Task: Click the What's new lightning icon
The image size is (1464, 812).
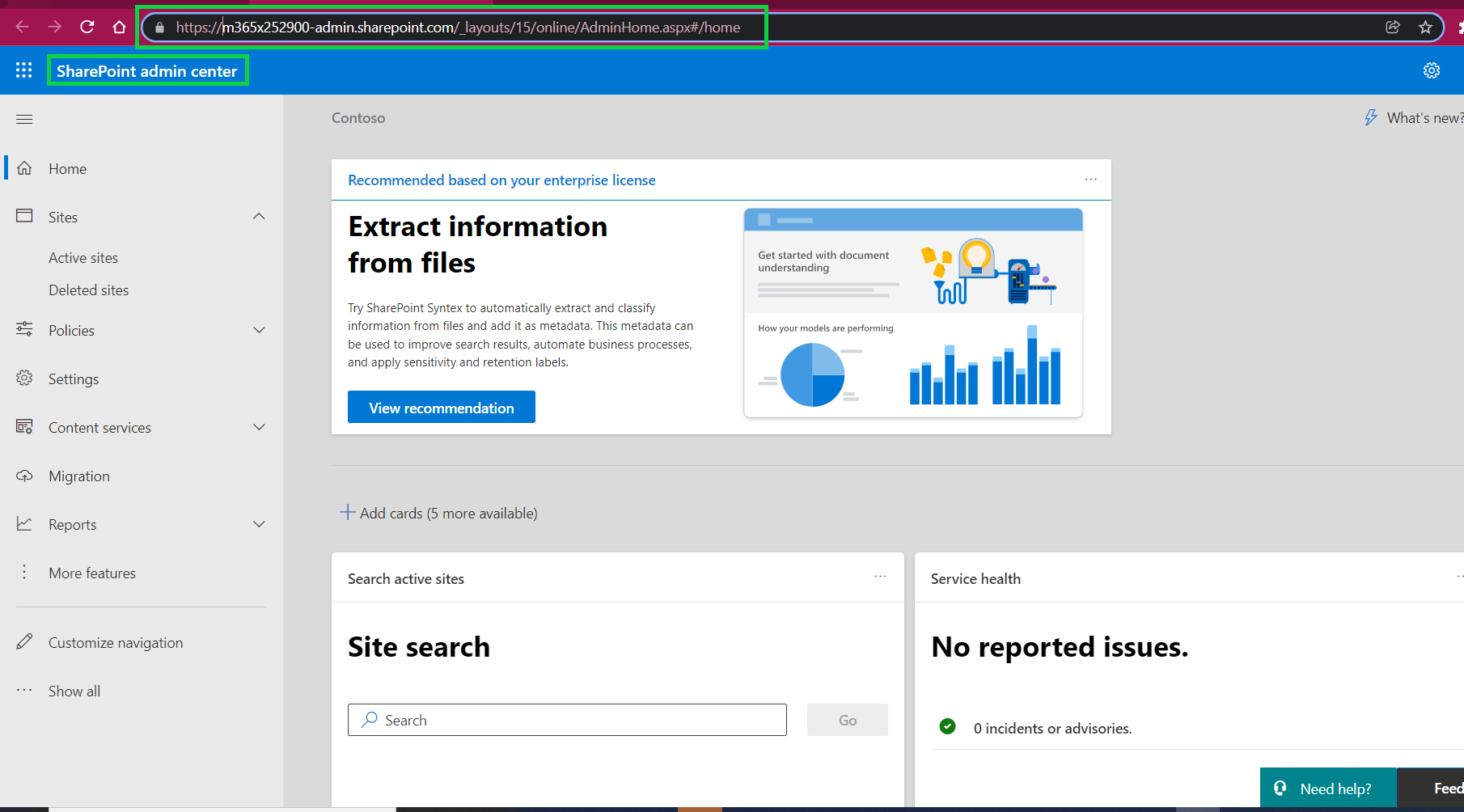Action: point(1371,117)
